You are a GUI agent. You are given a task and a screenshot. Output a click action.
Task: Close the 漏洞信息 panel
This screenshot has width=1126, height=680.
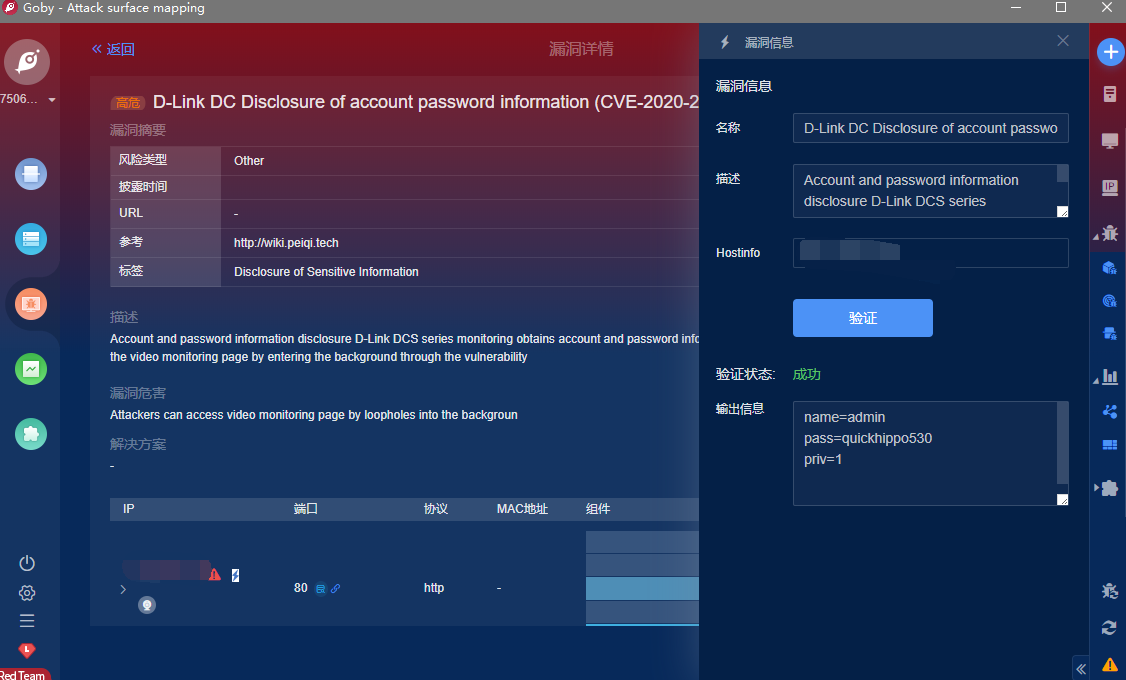click(x=1063, y=41)
